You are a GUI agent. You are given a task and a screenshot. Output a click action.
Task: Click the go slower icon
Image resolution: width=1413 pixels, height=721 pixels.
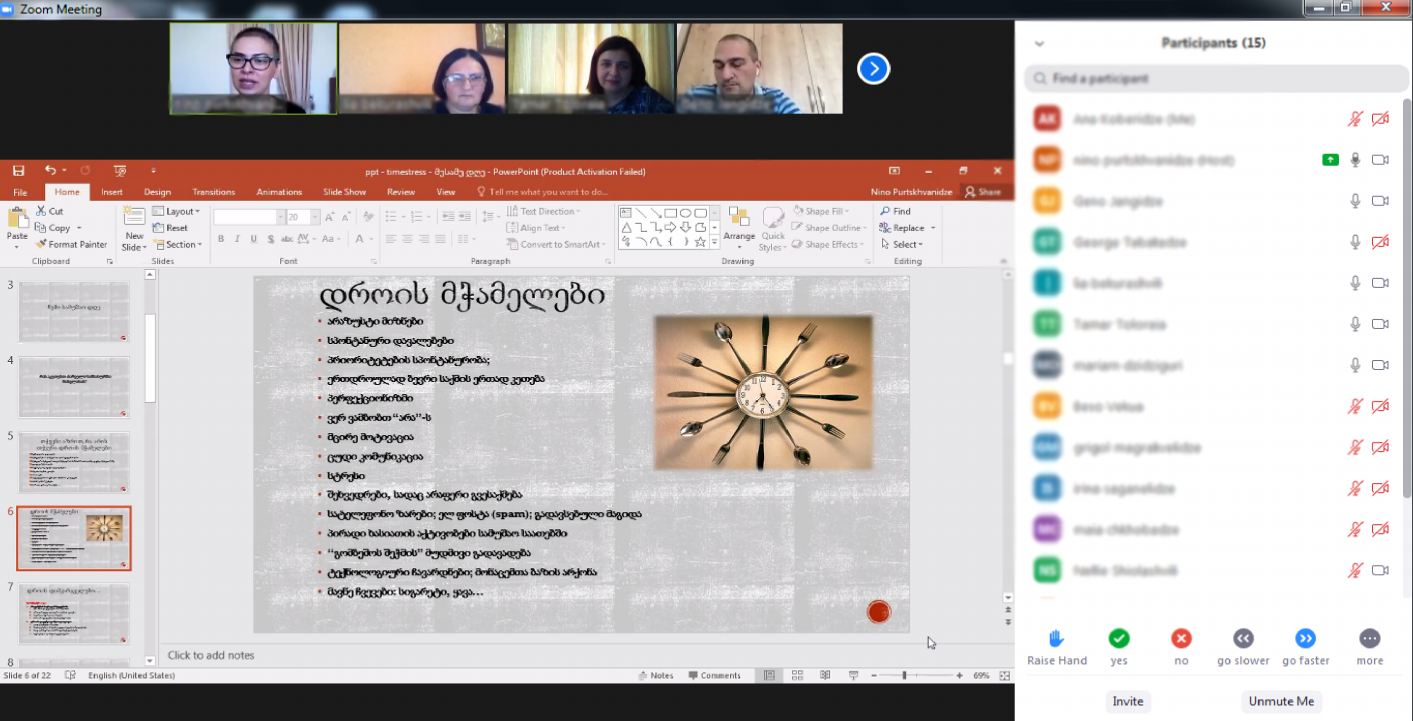pyautogui.click(x=1243, y=638)
